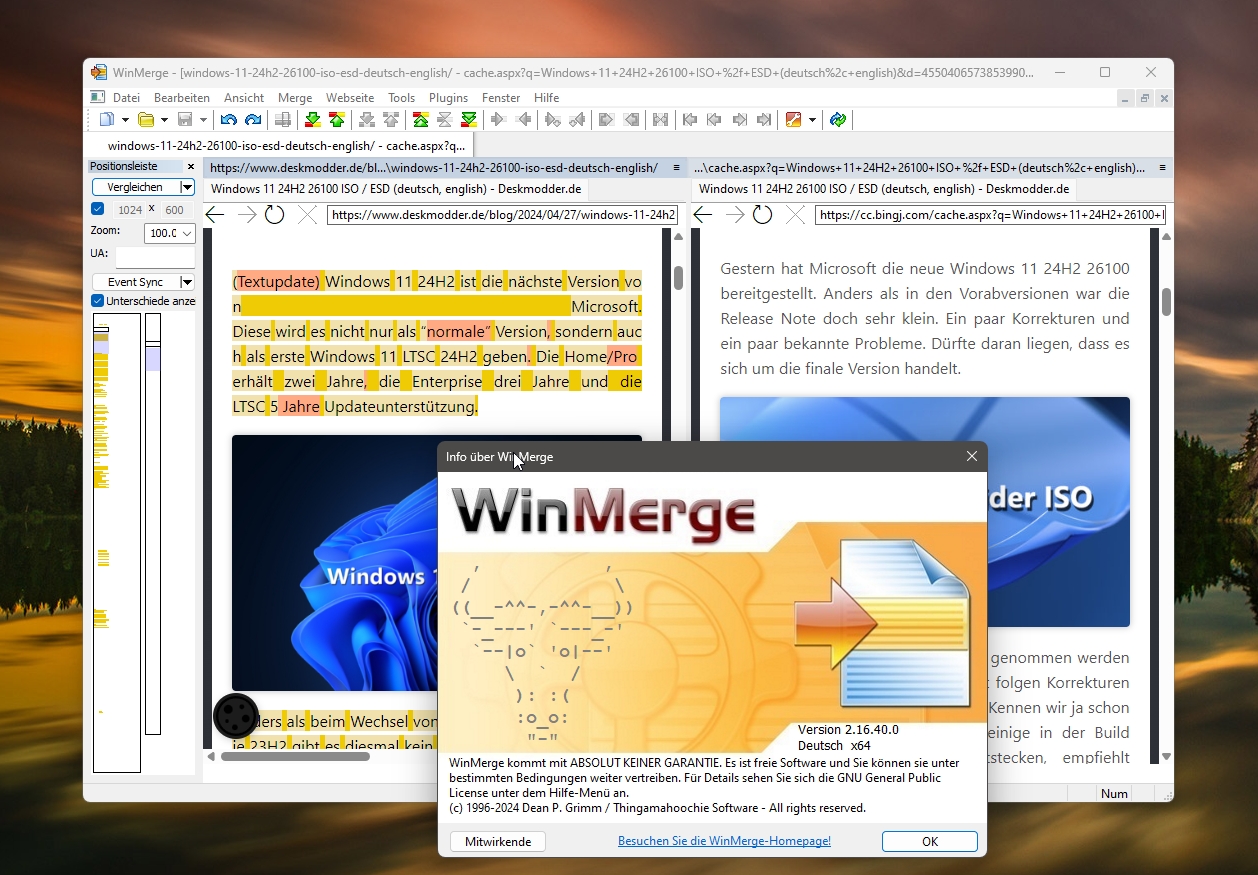
Task: Click left pane horizontal scrollbar thumb
Action: click(x=295, y=756)
